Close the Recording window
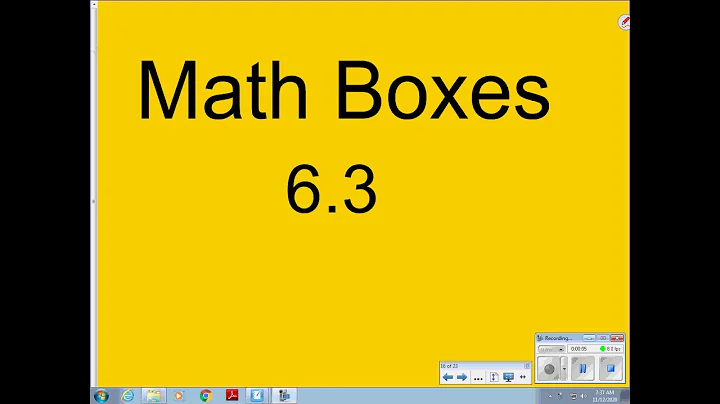 pyautogui.click(x=617, y=338)
